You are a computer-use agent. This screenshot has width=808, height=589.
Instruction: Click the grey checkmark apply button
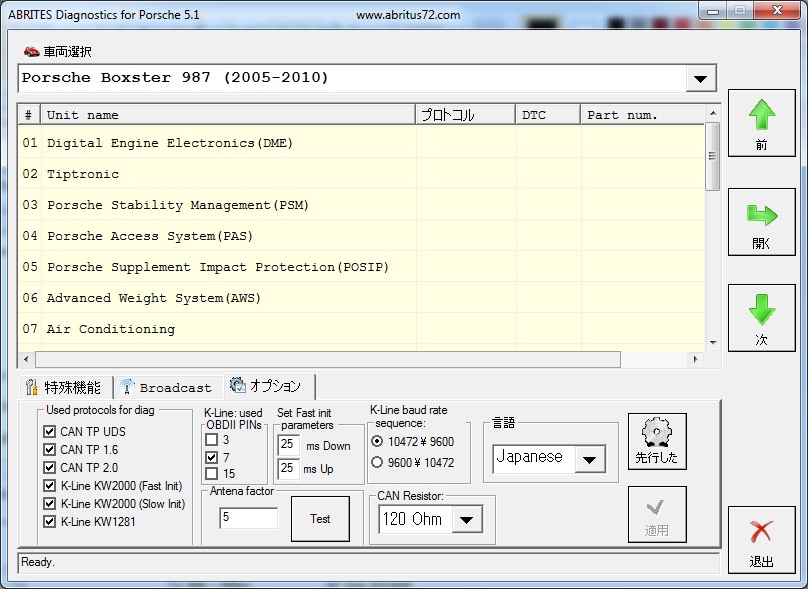pyautogui.click(x=657, y=514)
